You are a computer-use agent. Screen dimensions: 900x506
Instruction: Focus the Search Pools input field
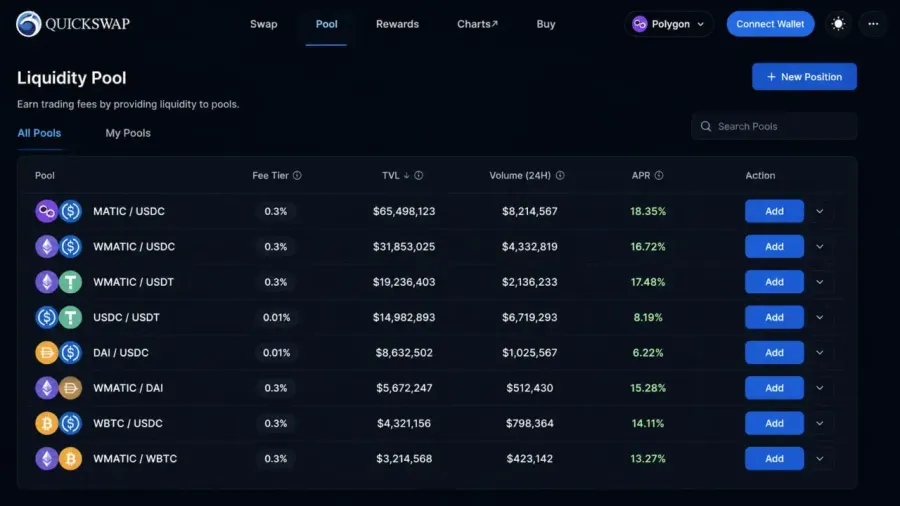pyautogui.click(x=774, y=126)
